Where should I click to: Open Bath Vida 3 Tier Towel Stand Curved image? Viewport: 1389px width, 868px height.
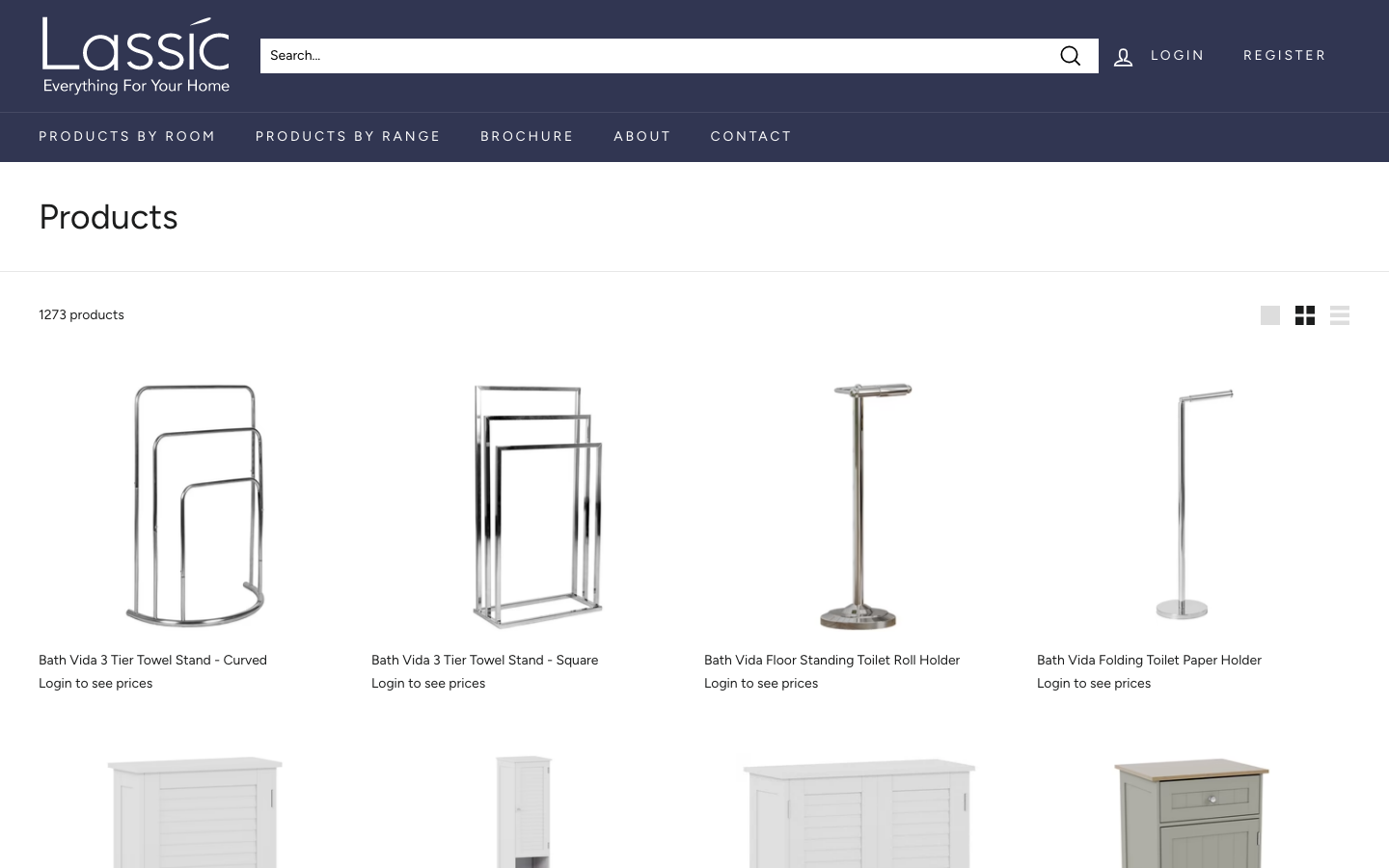coord(196,505)
